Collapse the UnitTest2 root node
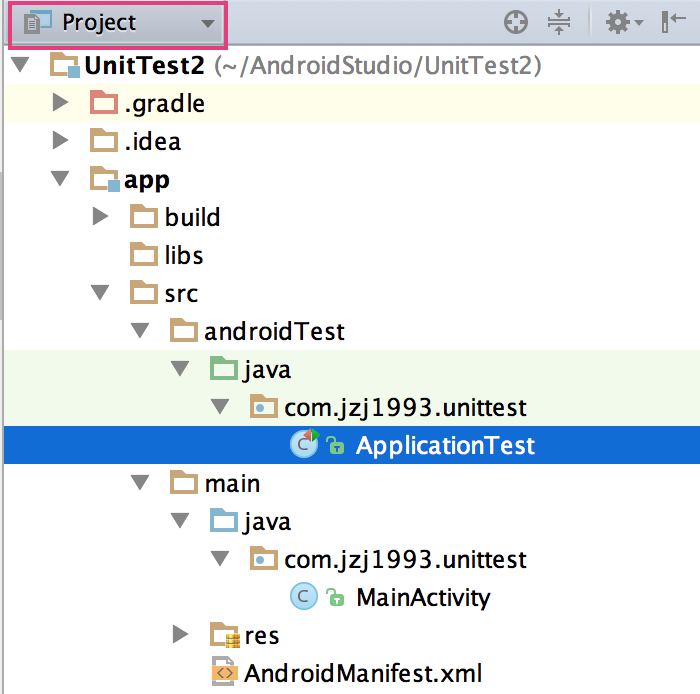The width and height of the screenshot is (700, 694). pyautogui.click(x=20, y=64)
